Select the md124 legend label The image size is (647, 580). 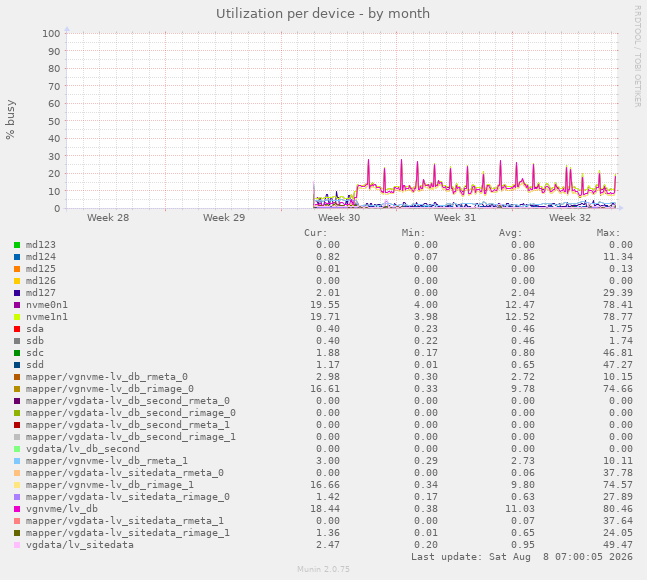(41, 257)
